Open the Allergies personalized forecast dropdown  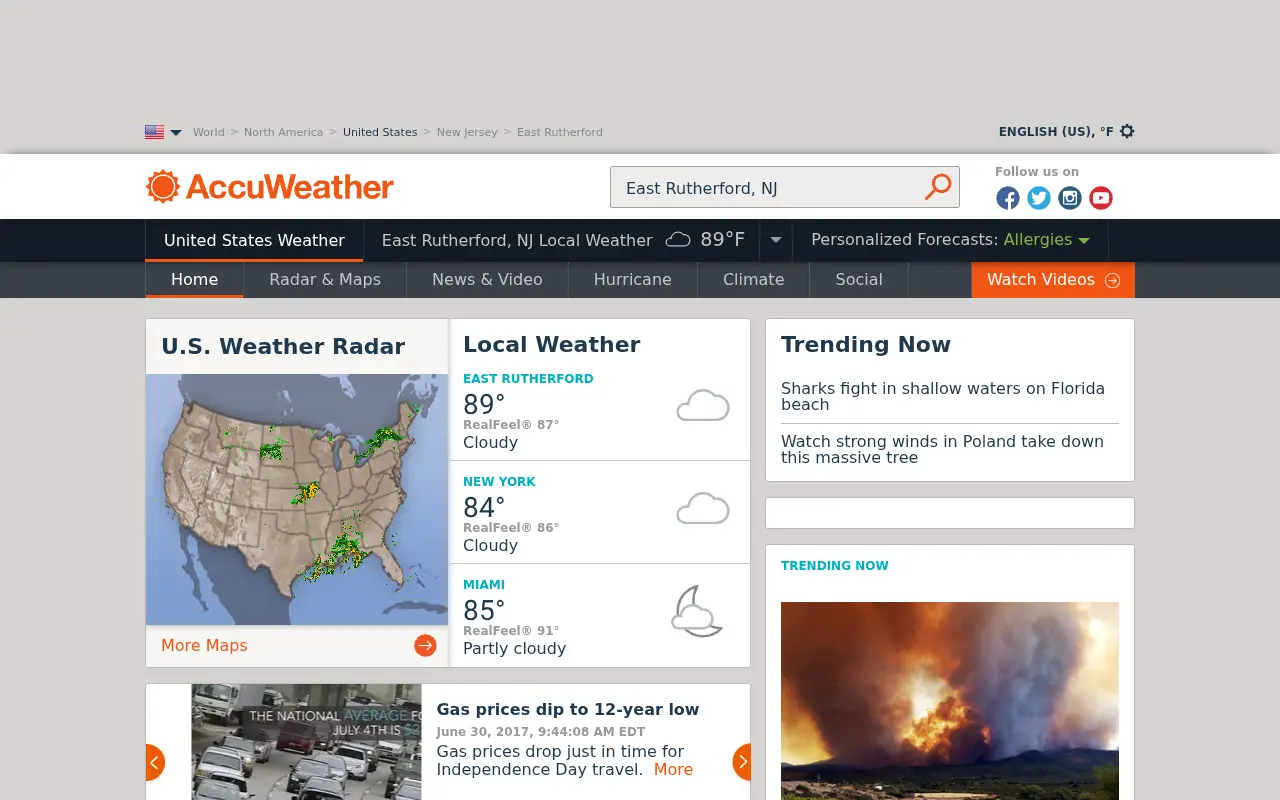(1046, 240)
